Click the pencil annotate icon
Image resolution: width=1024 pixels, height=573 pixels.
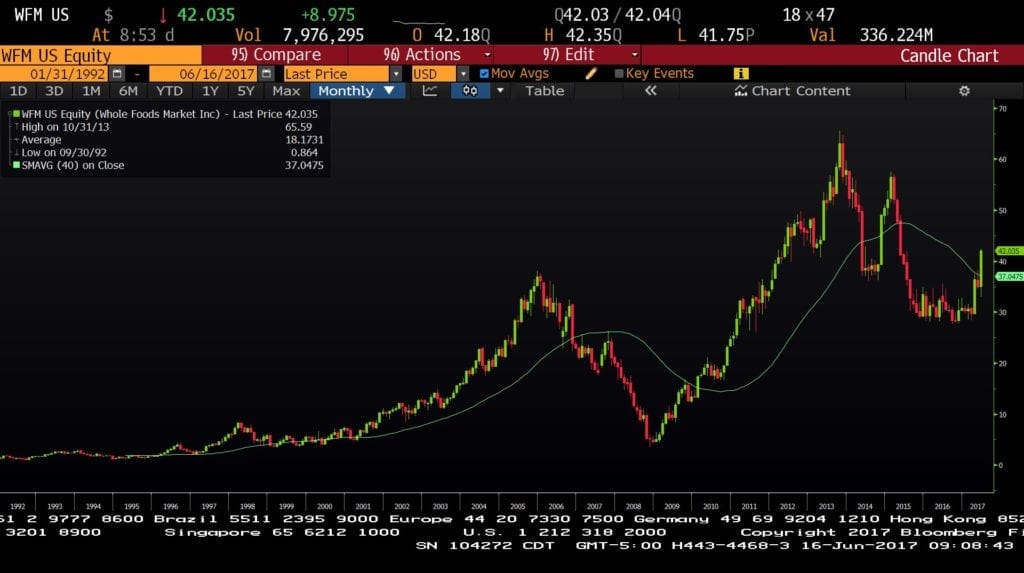[591, 74]
